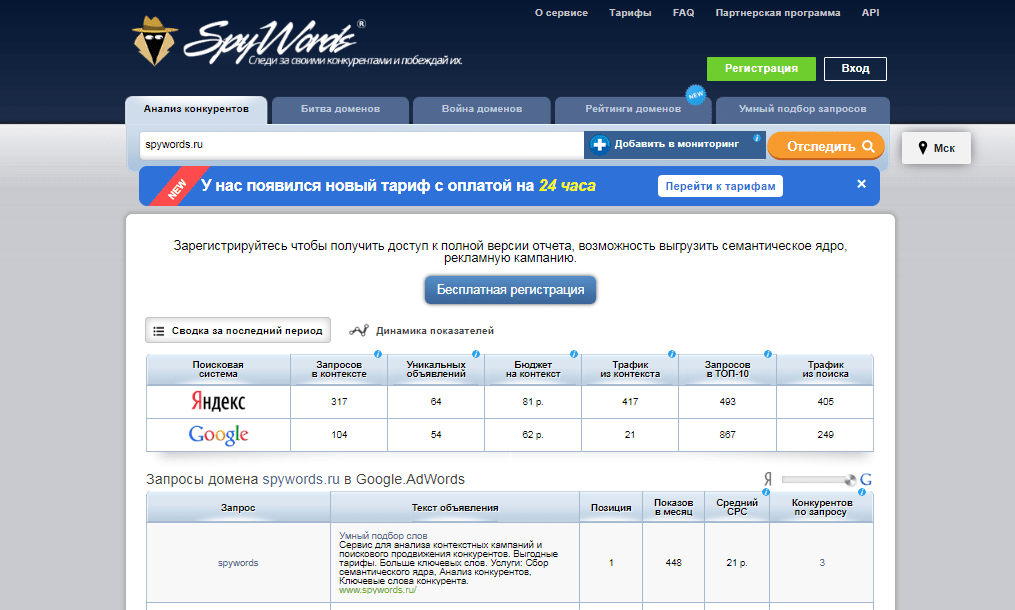Screen dimensions: 1015x610
Task: Click Yandex Запросов в контексте value 317
Action: point(339,401)
